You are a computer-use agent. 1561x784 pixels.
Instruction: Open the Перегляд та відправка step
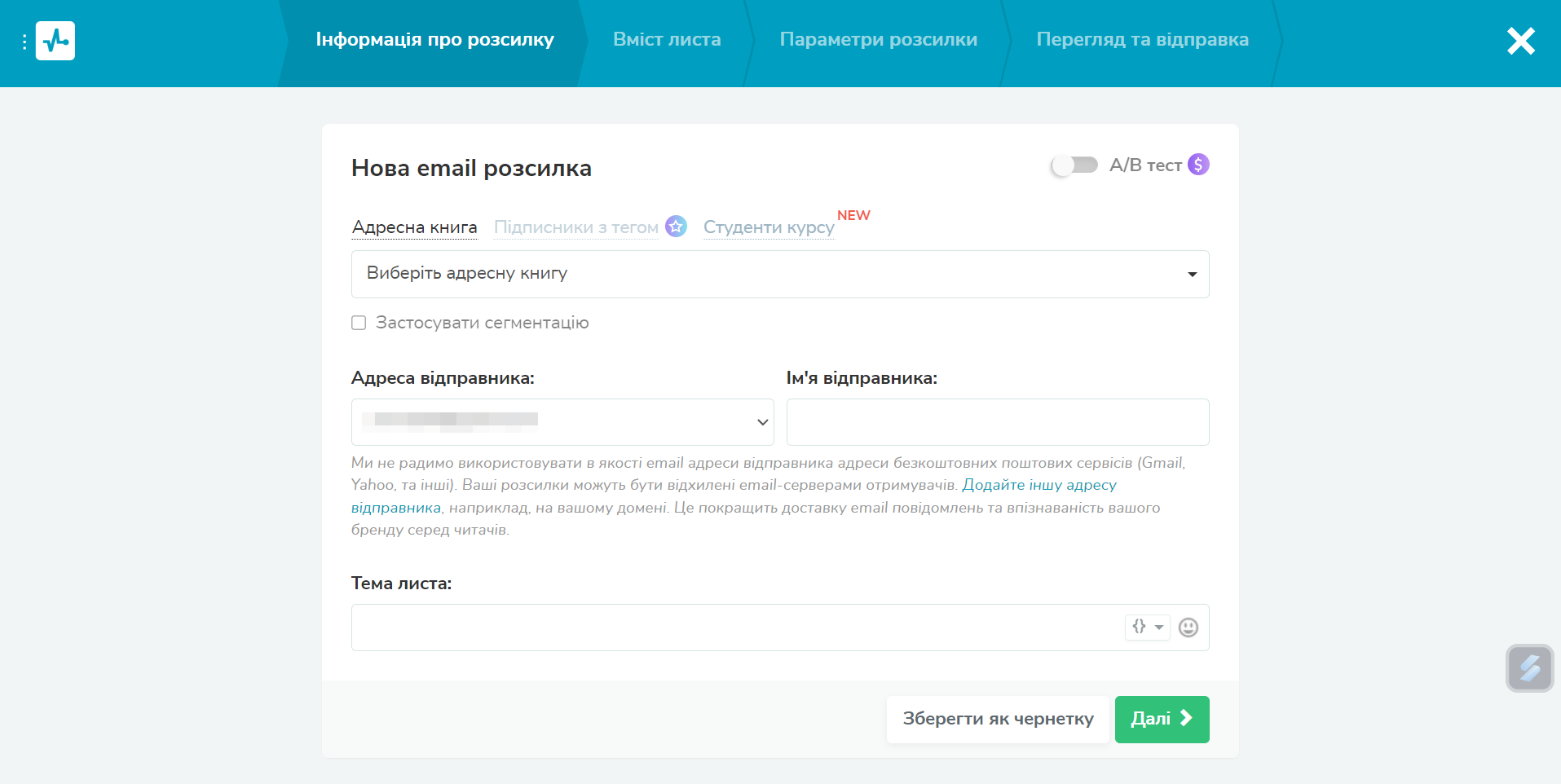point(1142,40)
